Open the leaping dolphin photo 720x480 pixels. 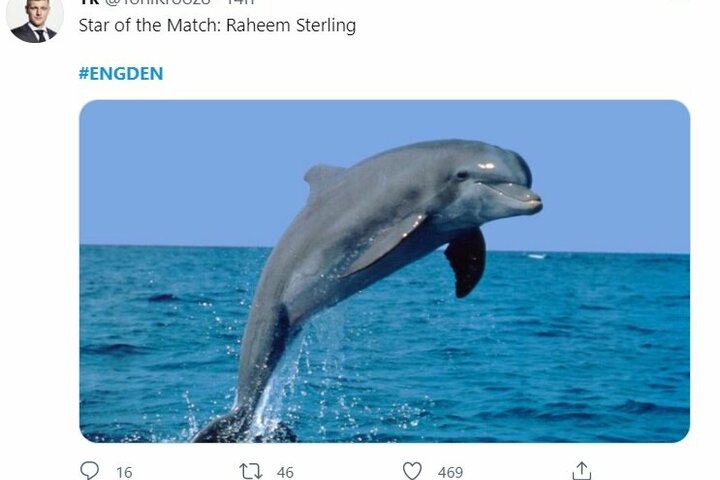[x=384, y=271]
